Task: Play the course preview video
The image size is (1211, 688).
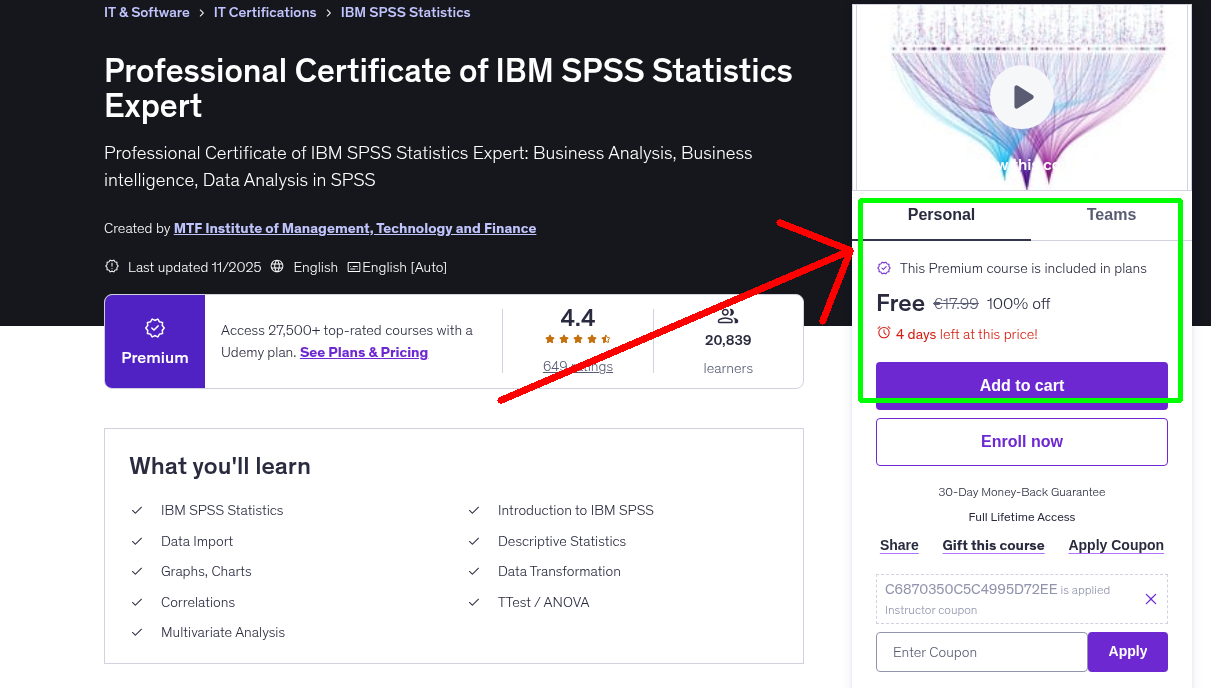Action: coord(1021,96)
